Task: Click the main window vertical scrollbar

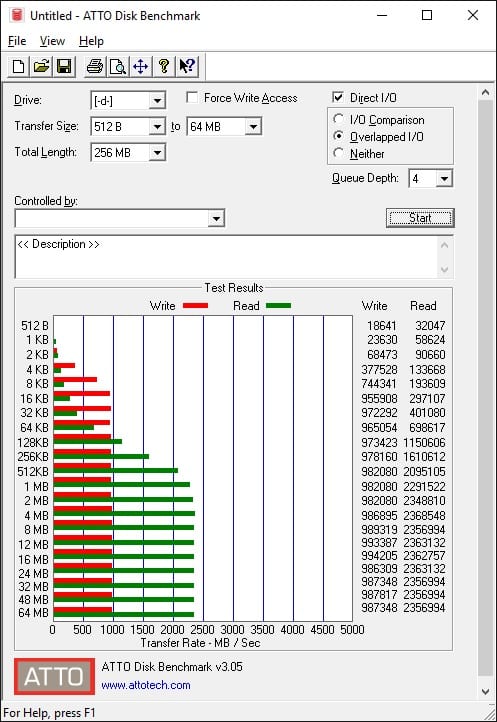Action: click(x=485, y=391)
